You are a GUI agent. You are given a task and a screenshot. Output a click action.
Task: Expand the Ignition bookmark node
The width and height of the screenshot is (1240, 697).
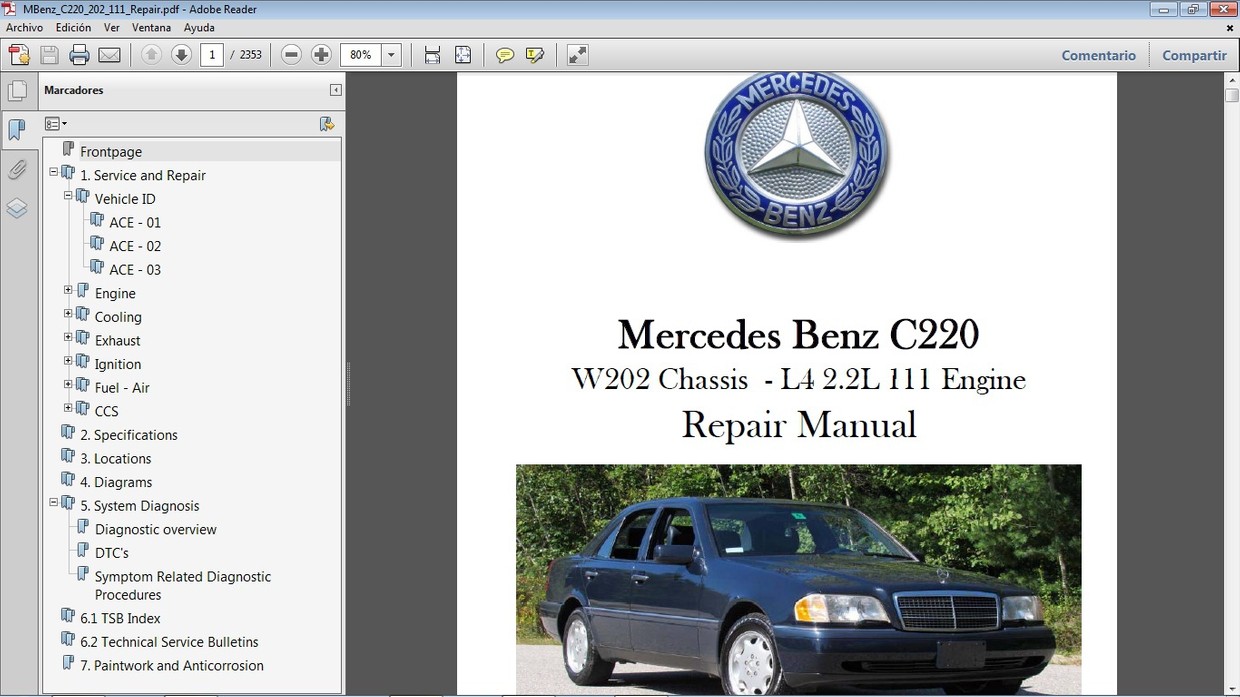tap(68, 361)
